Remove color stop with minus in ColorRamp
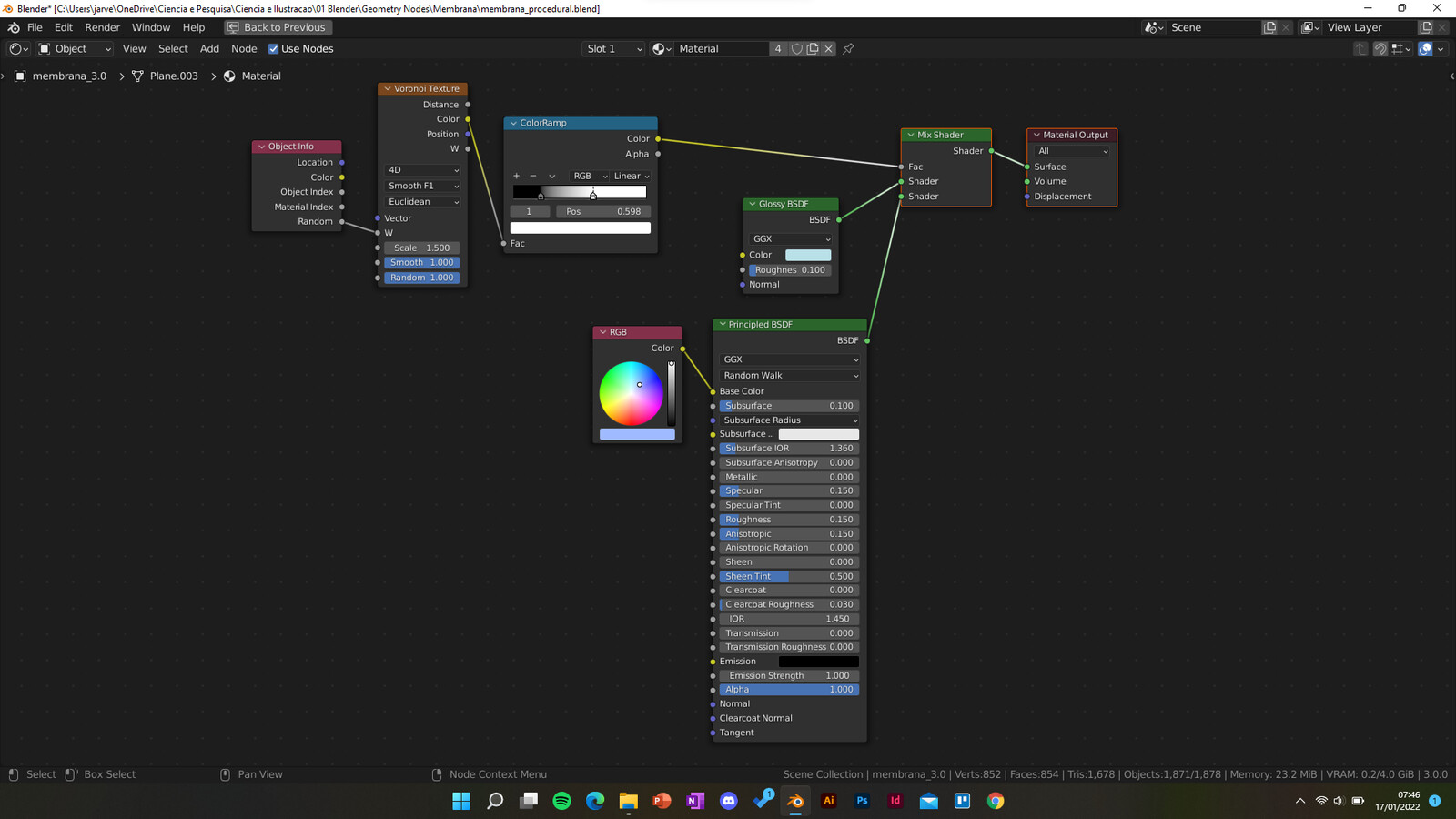Screen dimensions: 1456x819 coord(533,177)
